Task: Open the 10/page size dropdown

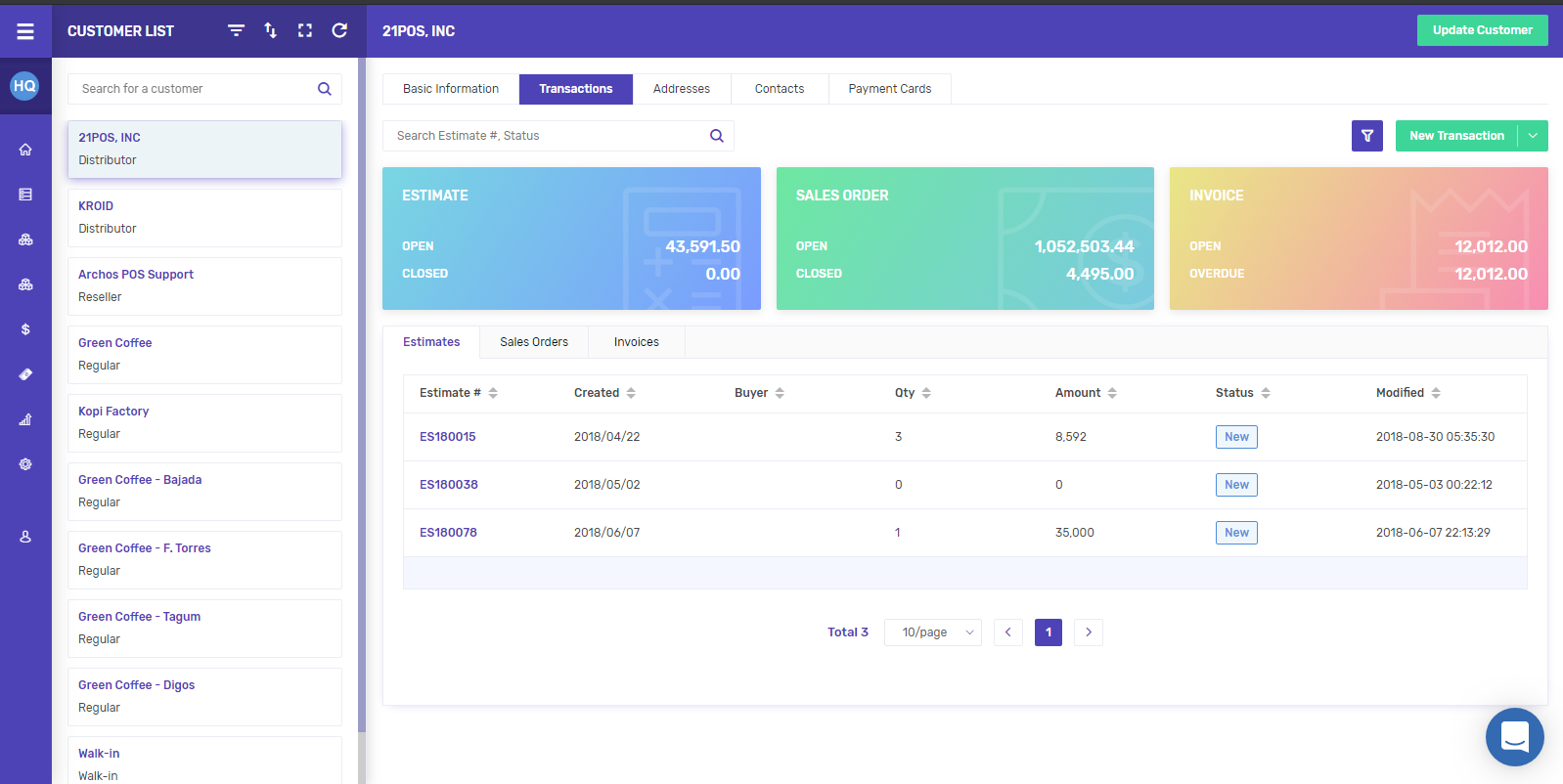Action: click(x=933, y=632)
